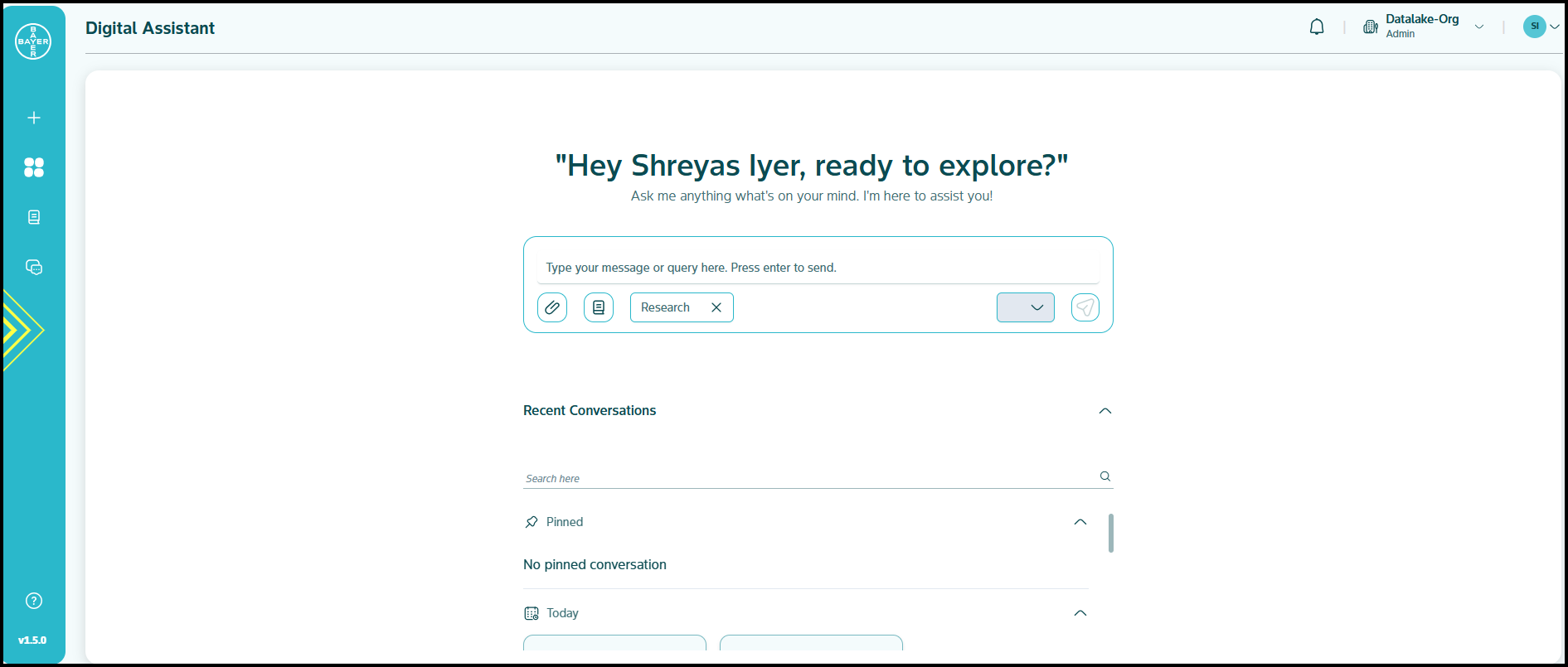Open the document library sidebar icon

[34, 217]
